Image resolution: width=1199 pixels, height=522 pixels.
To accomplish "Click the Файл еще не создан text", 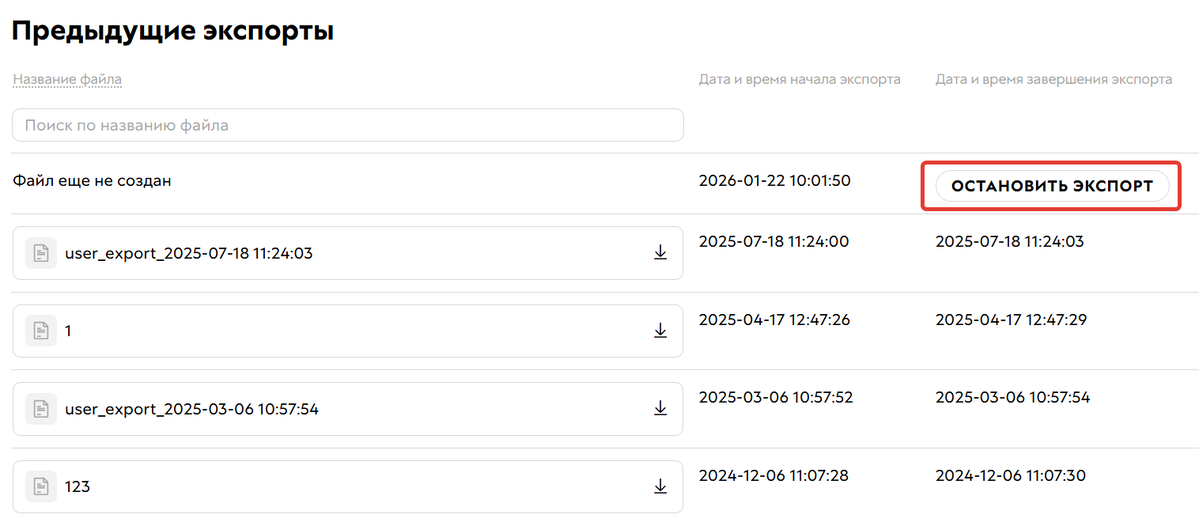I will [x=92, y=181].
